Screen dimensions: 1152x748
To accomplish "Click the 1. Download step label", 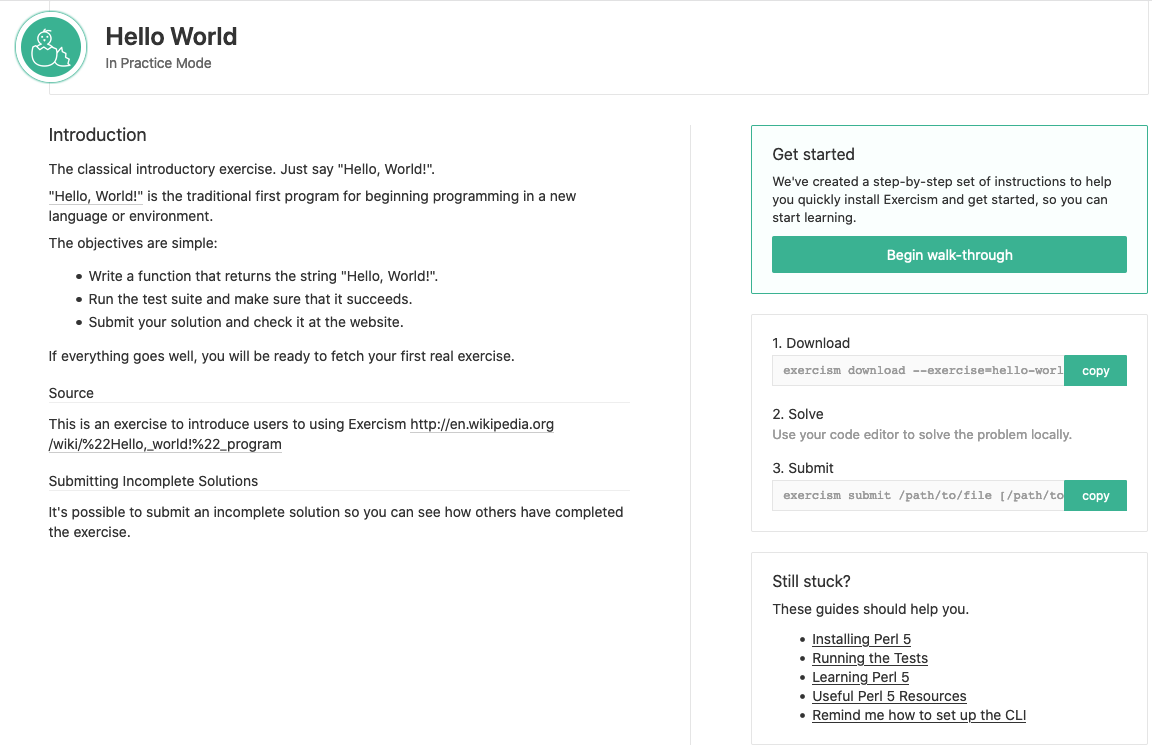I will (811, 343).
